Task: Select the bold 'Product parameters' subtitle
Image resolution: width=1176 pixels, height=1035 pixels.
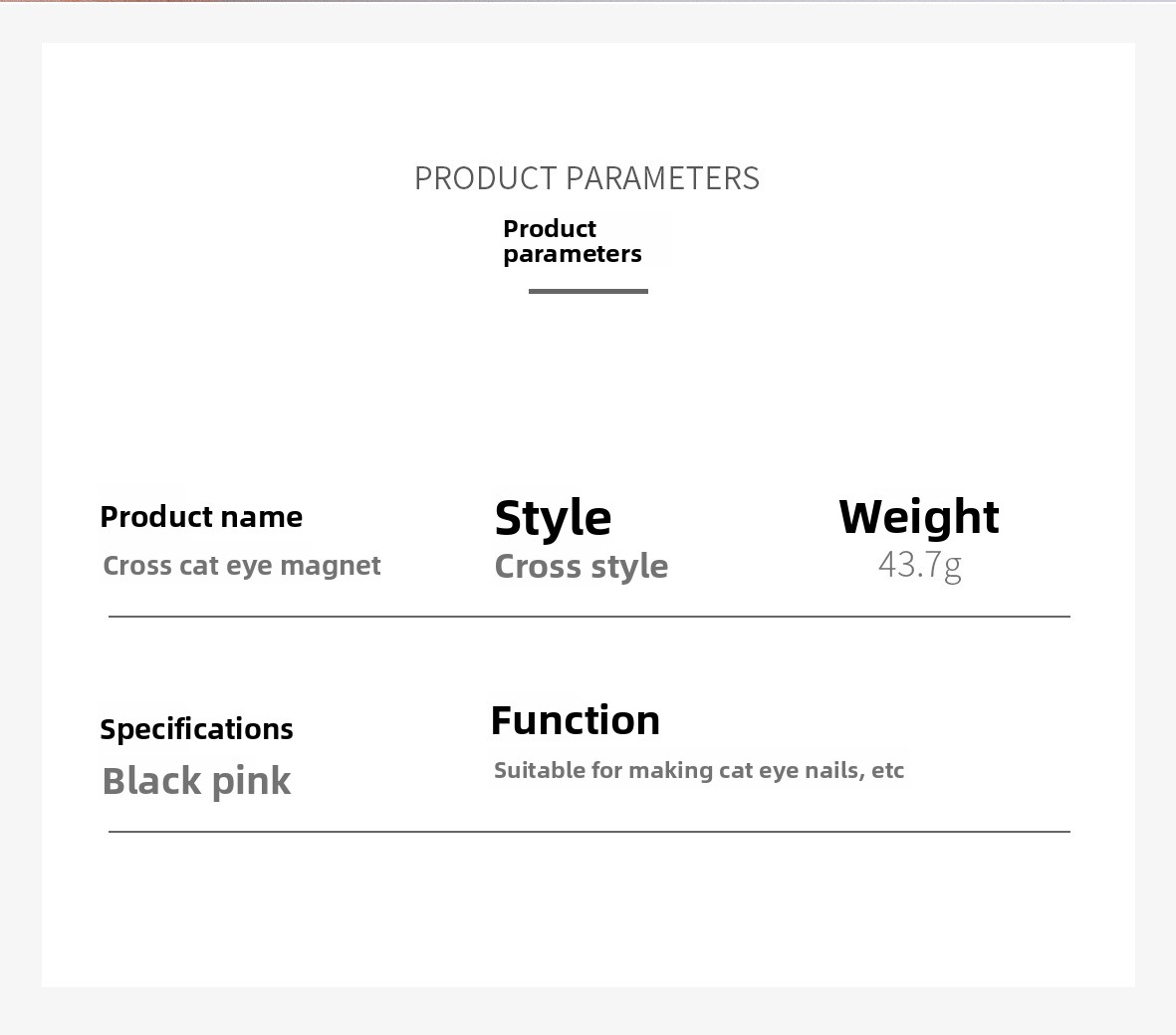Action: pyautogui.click(x=572, y=241)
